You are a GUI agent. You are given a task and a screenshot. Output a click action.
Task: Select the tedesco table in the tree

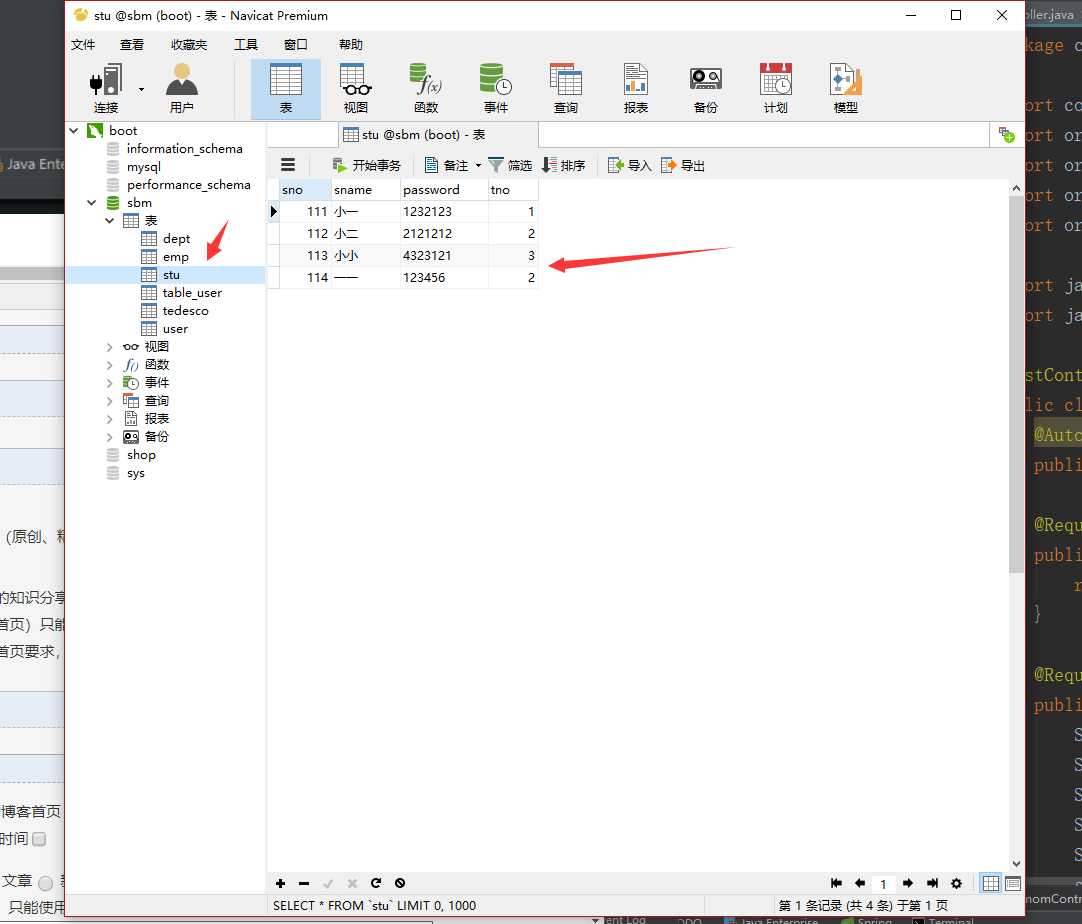click(x=185, y=311)
